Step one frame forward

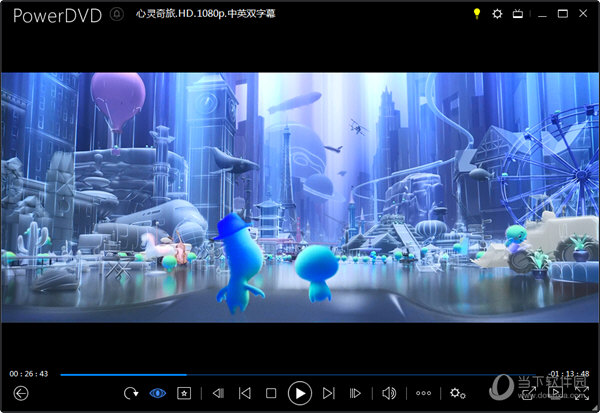point(355,393)
